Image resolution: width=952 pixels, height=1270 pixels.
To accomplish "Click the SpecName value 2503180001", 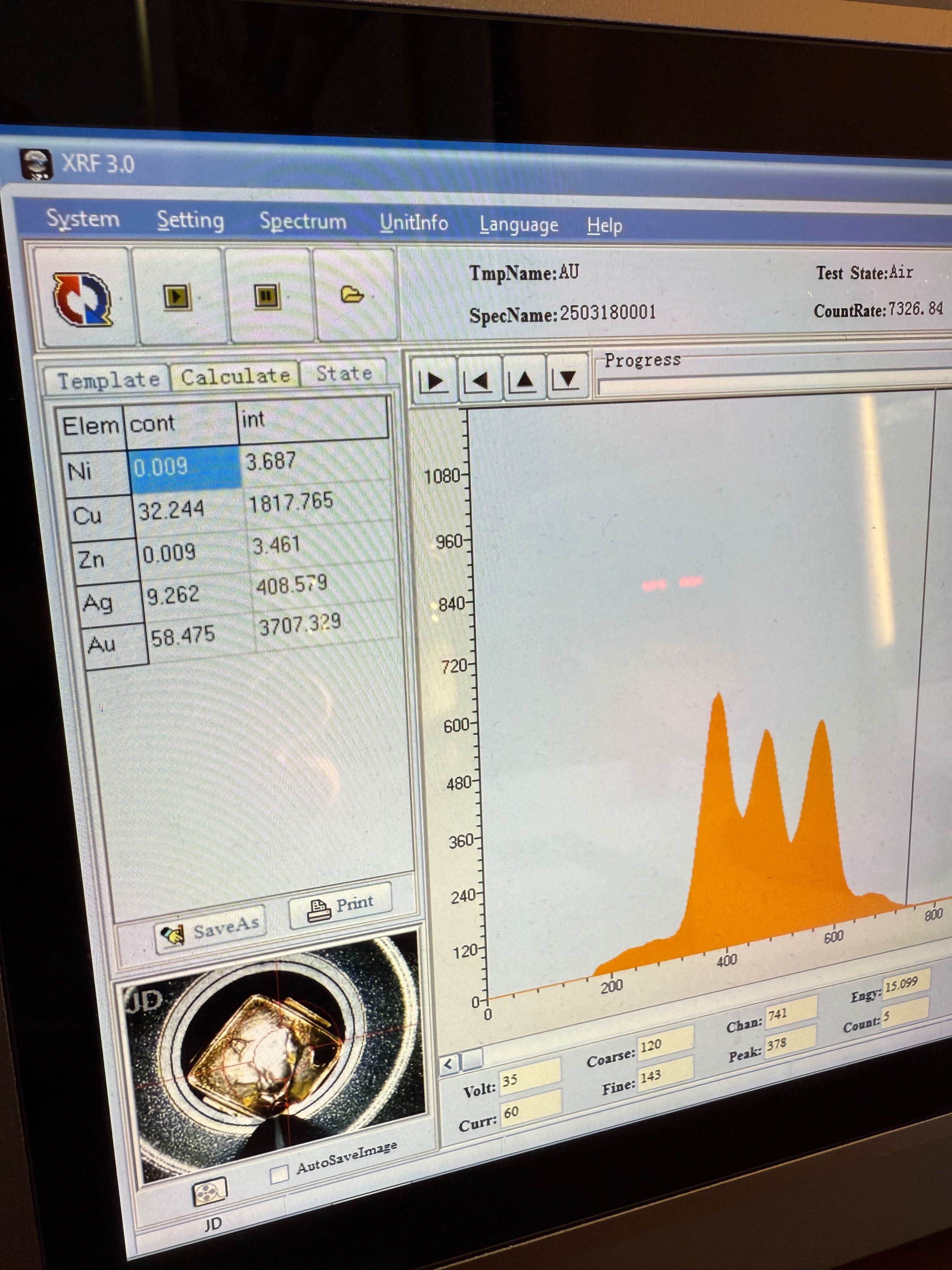I will [x=608, y=313].
